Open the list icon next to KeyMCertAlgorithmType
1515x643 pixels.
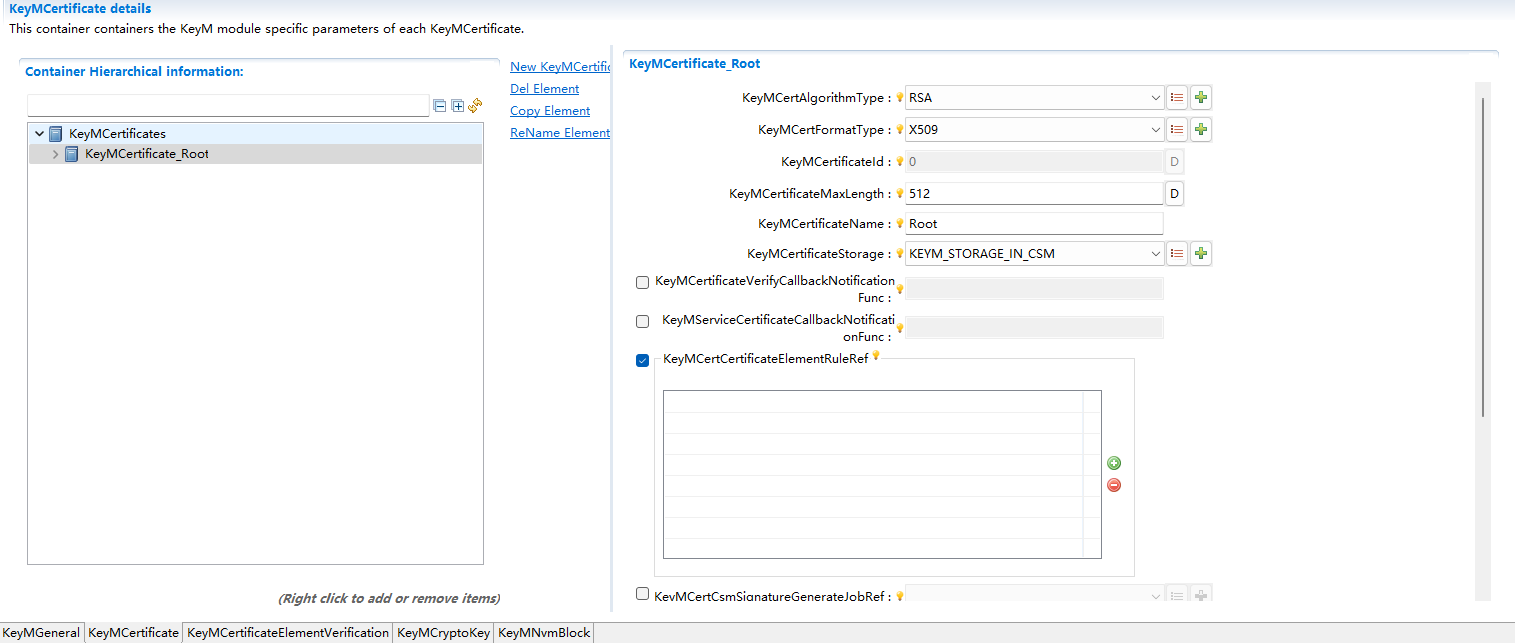pos(1176,97)
